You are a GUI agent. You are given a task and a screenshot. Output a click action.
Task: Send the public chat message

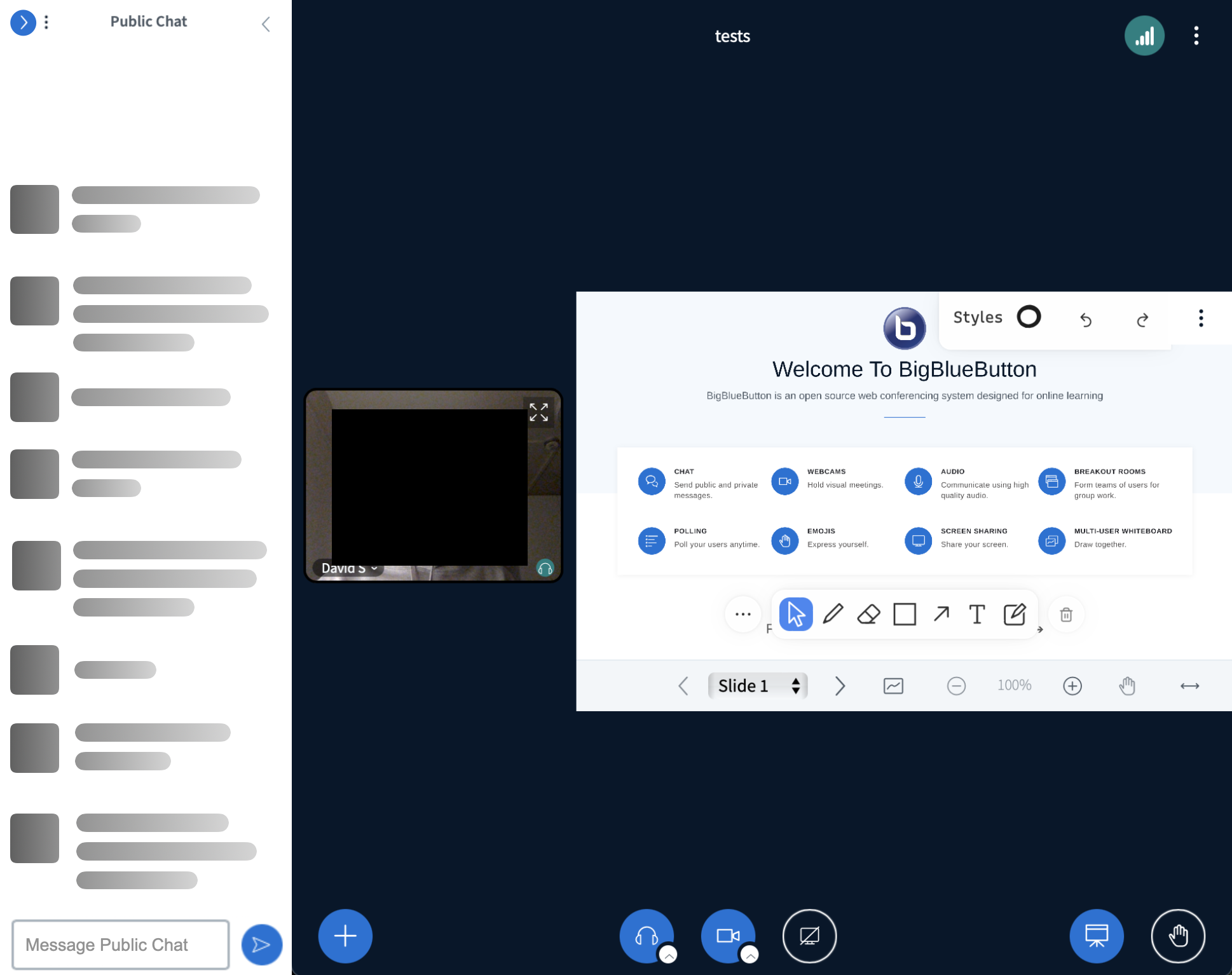261,944
